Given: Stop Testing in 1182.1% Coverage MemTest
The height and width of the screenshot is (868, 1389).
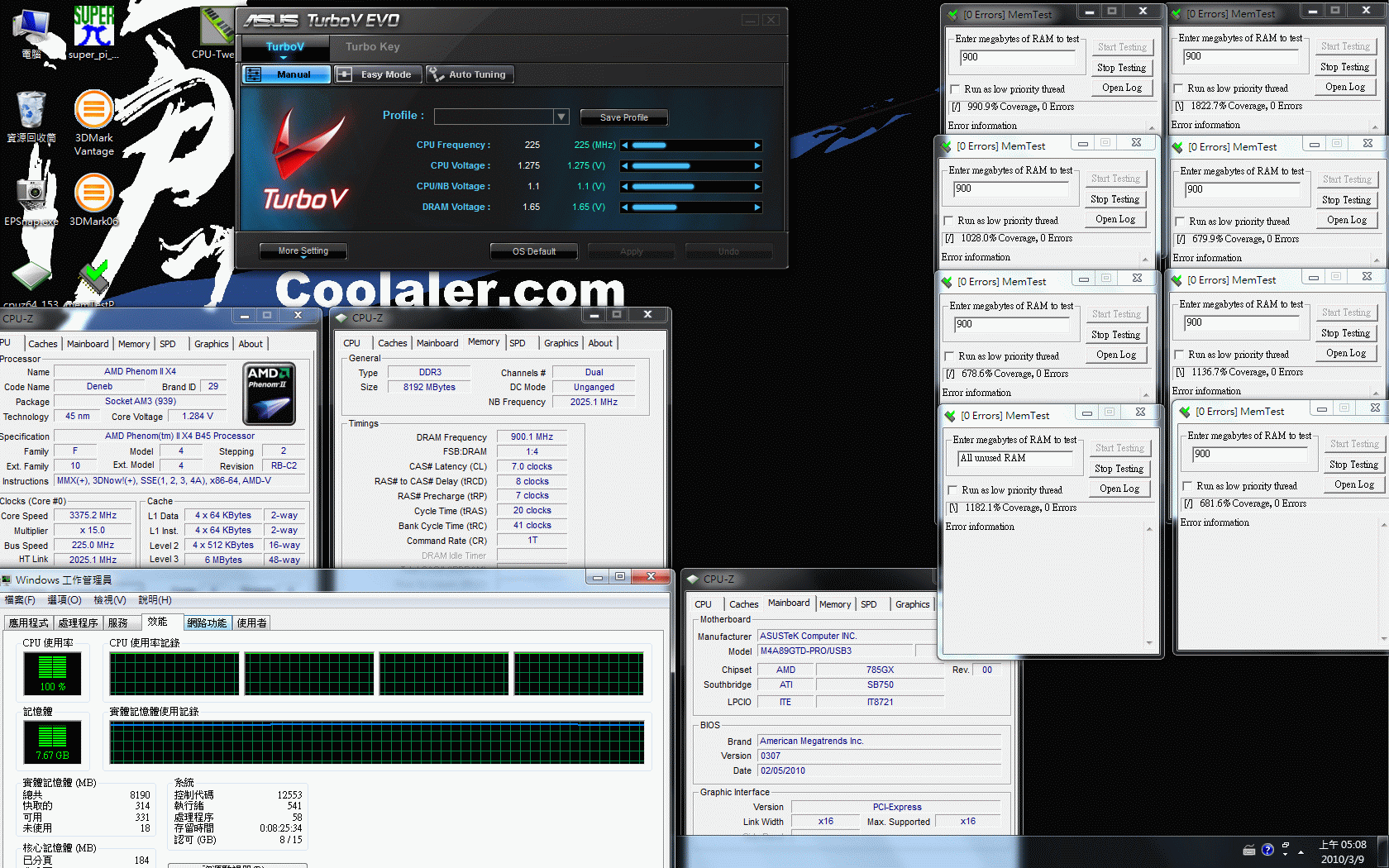Looking at the screenshot, I should click(x=1119, y=469).
